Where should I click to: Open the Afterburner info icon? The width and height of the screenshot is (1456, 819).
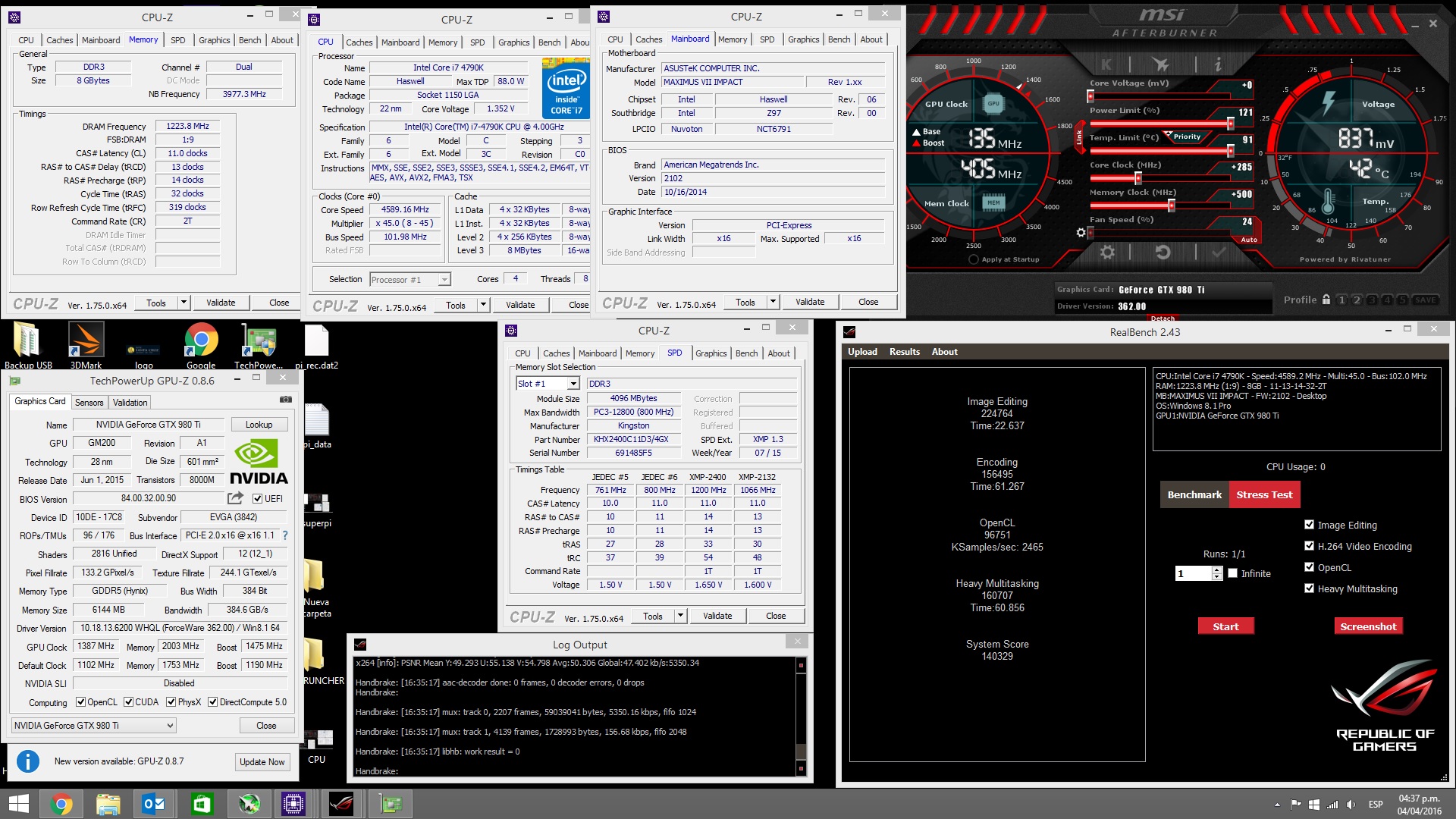pyautogui.click(x=1218, y=65)
